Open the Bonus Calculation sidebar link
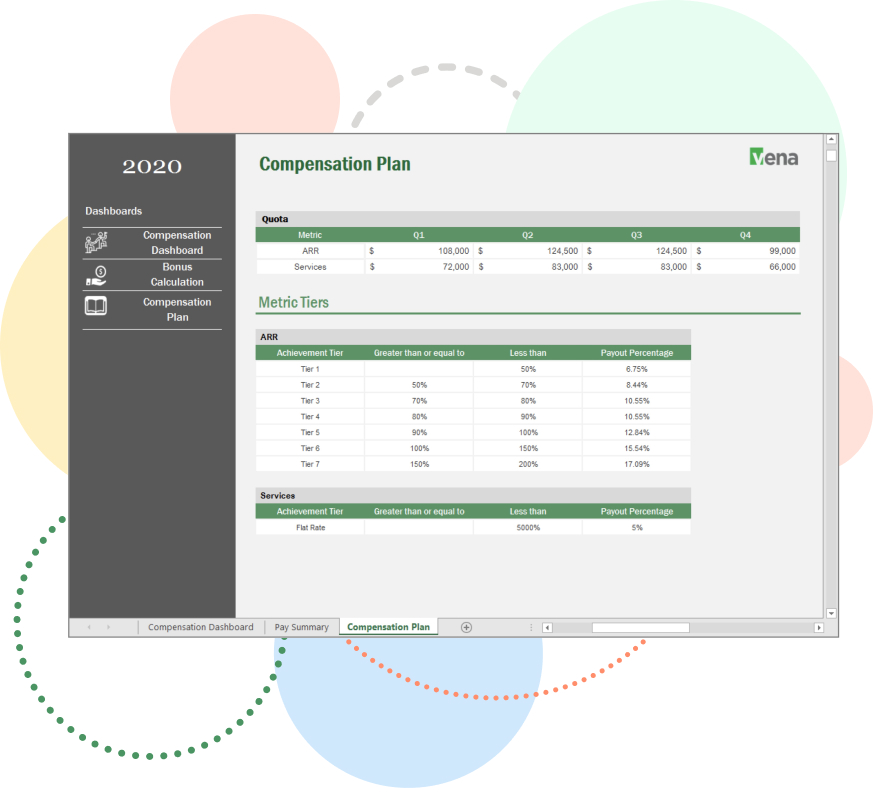Image resolution: width=873 pixels, height=808 pixels. 177,274
